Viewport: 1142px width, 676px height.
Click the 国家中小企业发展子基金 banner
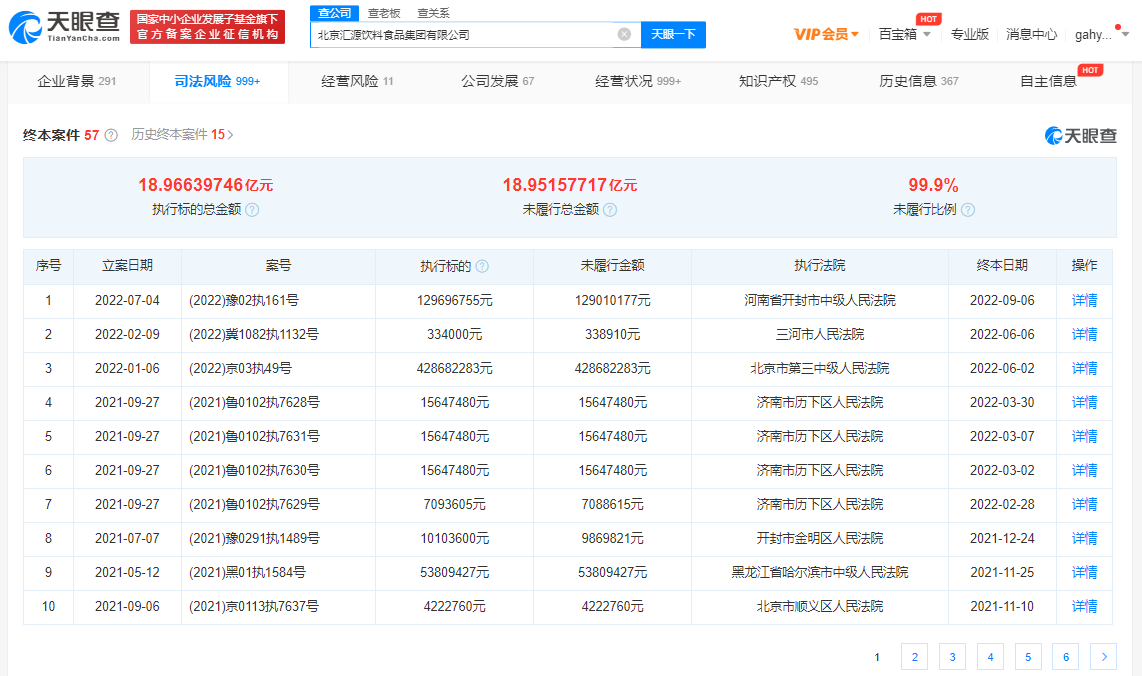(x=208, y=27)
